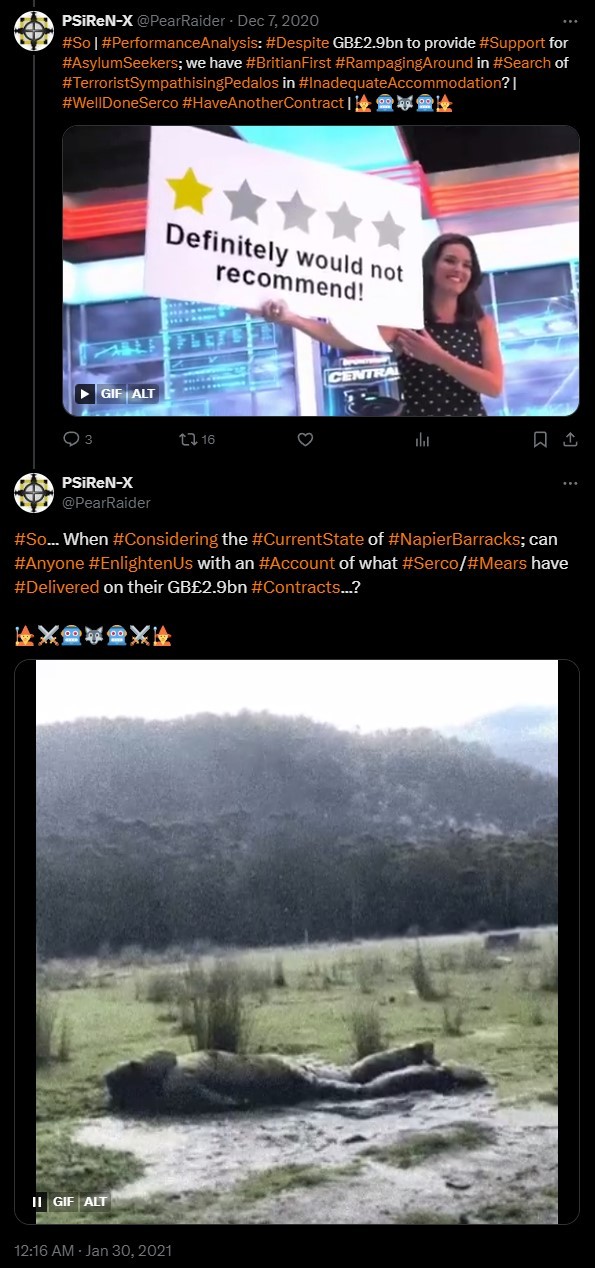The image size is (595, 1268).
Task: Like the Dec 7 tweet
Action: tap(306, 439)
